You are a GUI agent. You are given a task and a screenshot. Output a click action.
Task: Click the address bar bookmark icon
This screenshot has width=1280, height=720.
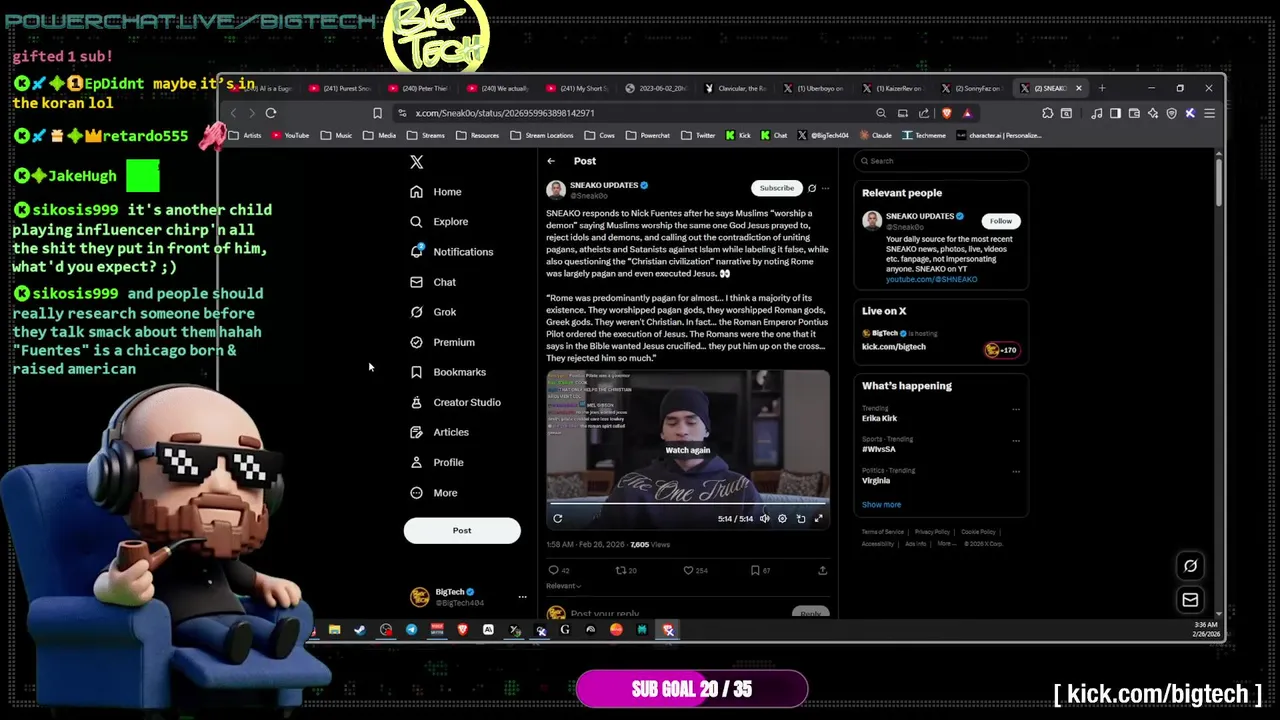pyautogui.click(x=377, y=113)
